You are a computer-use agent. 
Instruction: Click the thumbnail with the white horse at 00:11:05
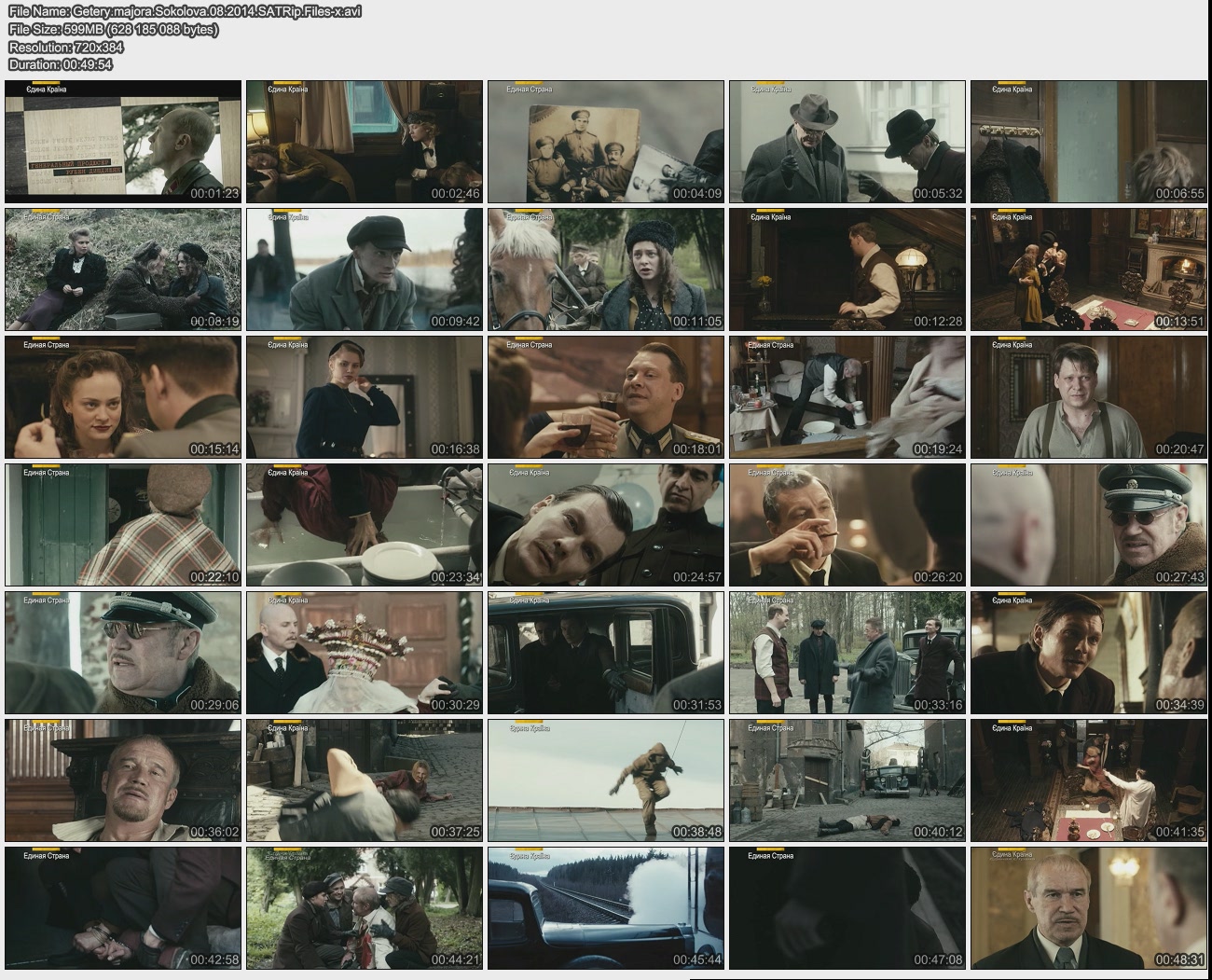coord(606,269)
